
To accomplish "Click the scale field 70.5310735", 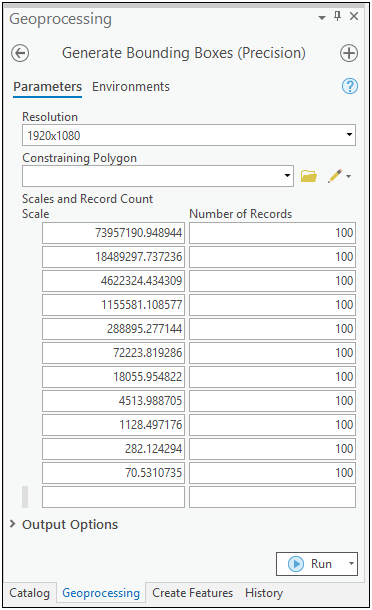I will pos(113,473).
